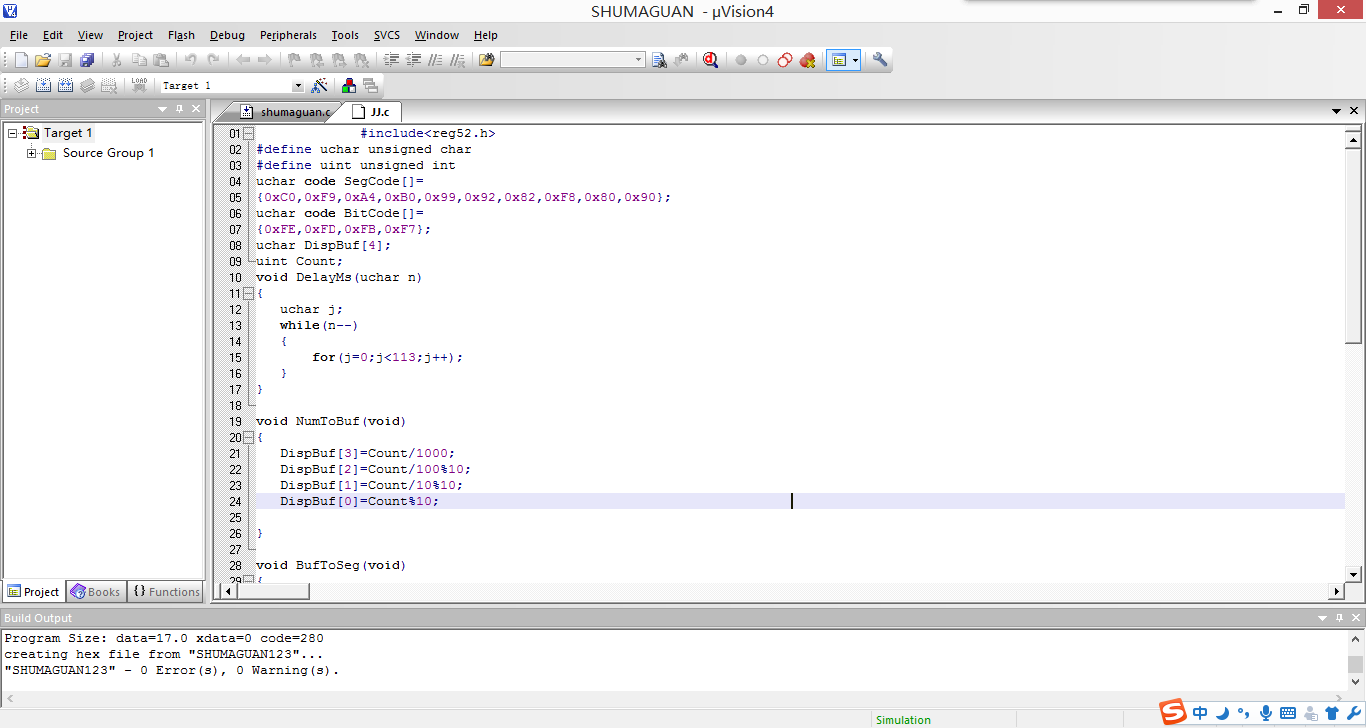Toggle Sogou Chinese input mode
1366x728 pixels.
1200,713
